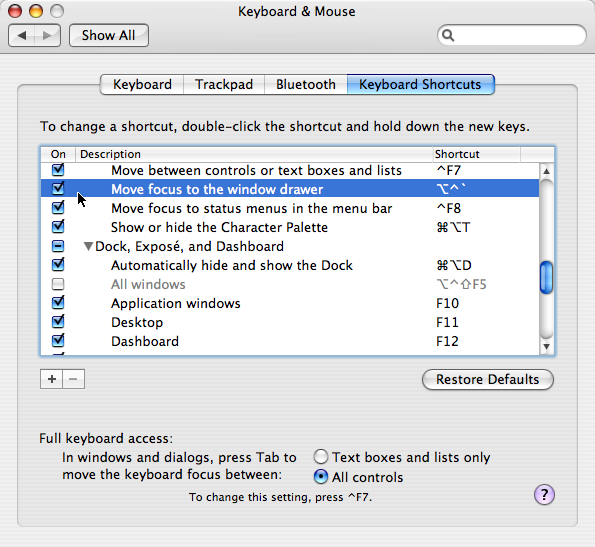Image resolution: width=595 pixels, height=547 pixels.
Task: Click the Show All button
Action: point(109,35)
